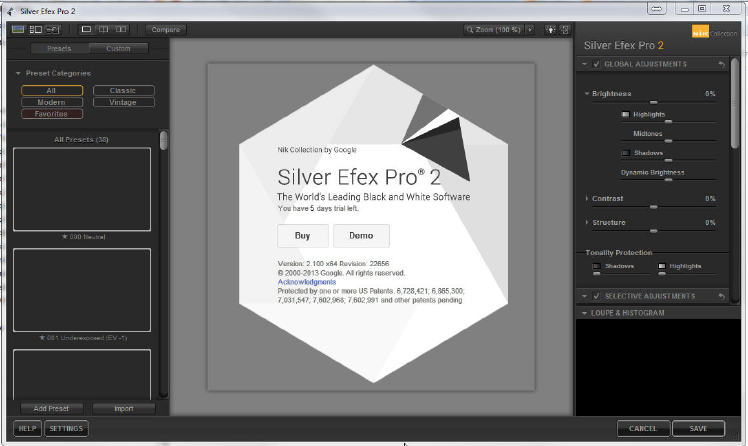748x446 pixels.
Task: Click the Silver Efex Pro window title icon
Action: coord(10,11)
